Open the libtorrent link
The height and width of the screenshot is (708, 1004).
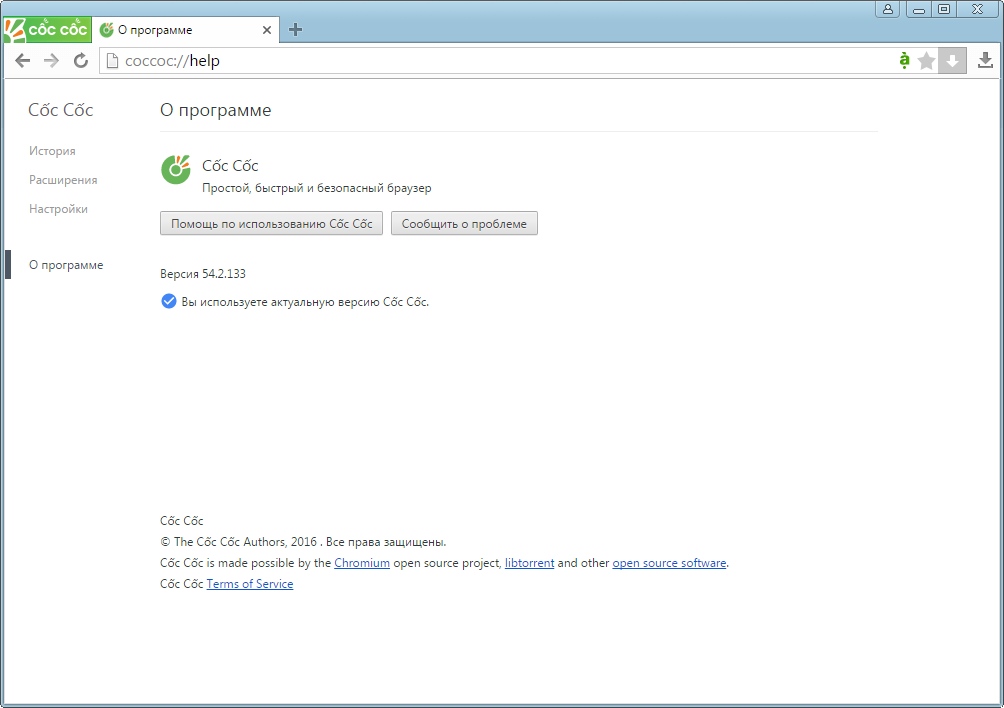point(530,563)
